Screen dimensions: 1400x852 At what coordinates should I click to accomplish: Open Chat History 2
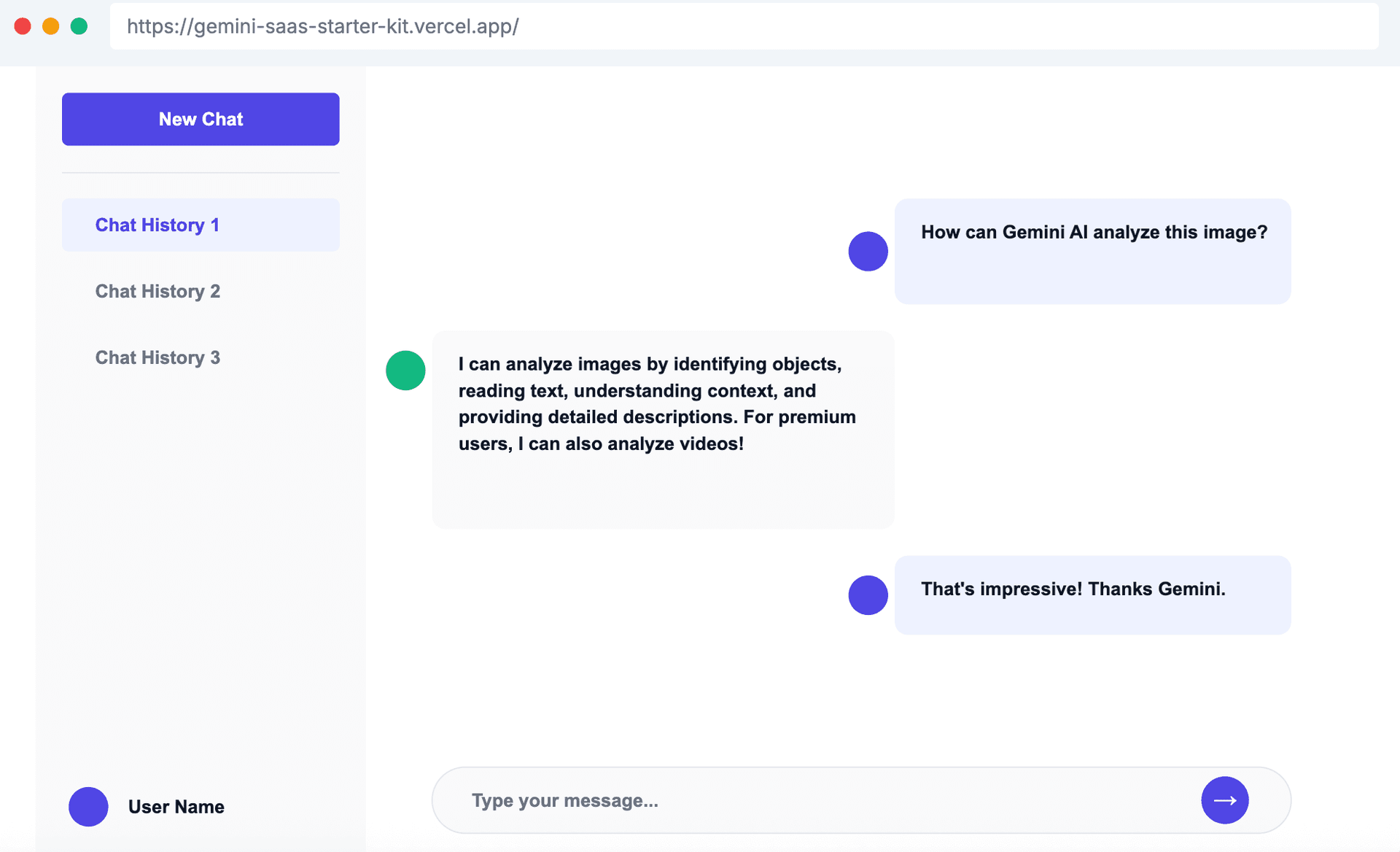(201, 291)
